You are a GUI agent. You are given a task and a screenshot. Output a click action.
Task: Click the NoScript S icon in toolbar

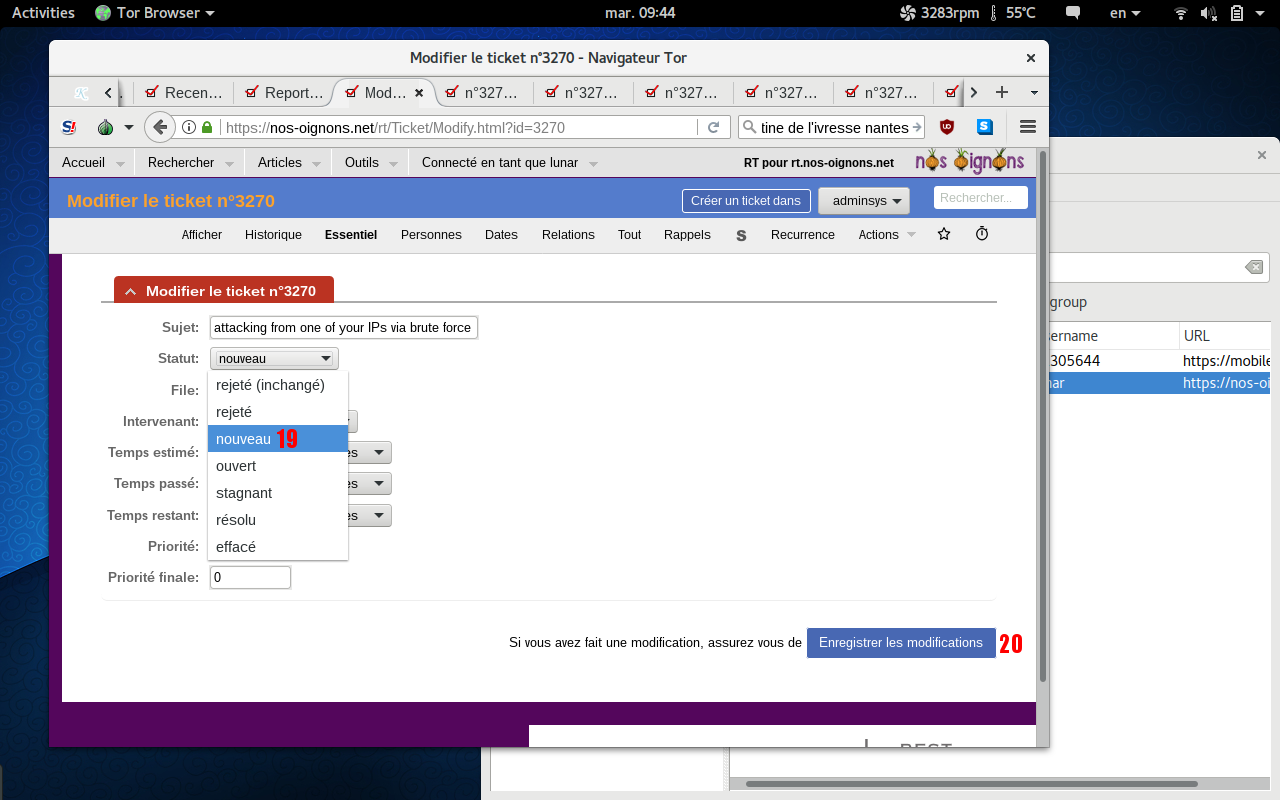[x=69, y=127]
